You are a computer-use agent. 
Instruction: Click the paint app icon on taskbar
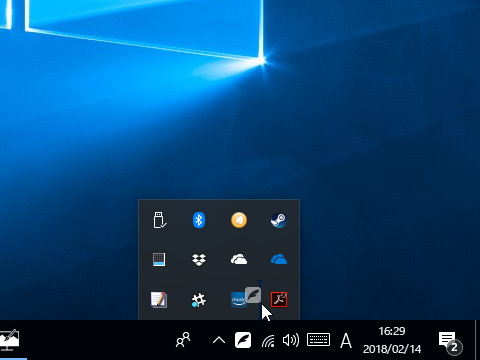9,340
